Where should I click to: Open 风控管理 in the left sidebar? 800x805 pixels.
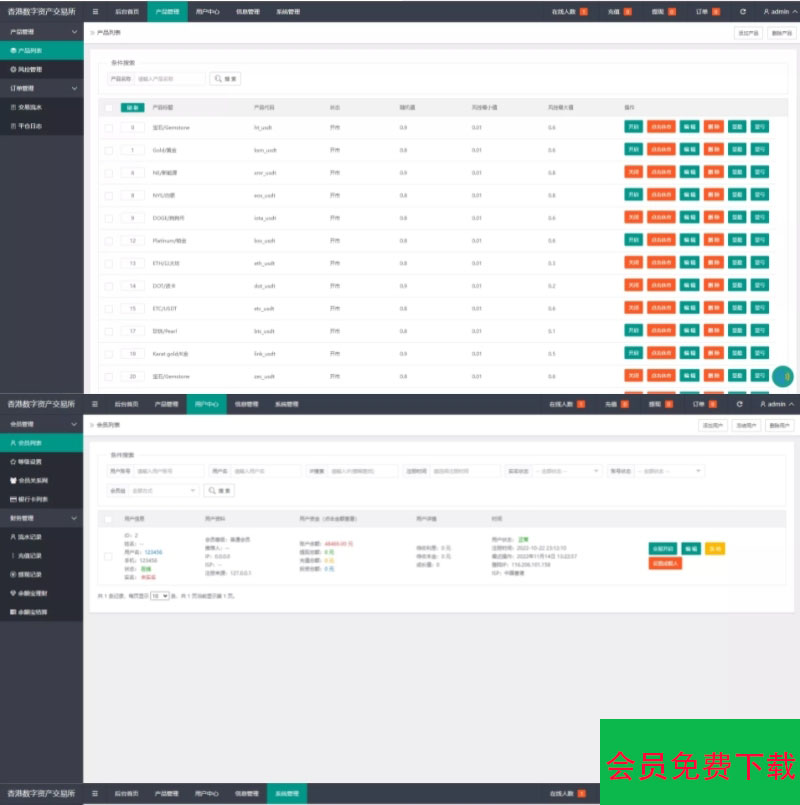point(27,69)
